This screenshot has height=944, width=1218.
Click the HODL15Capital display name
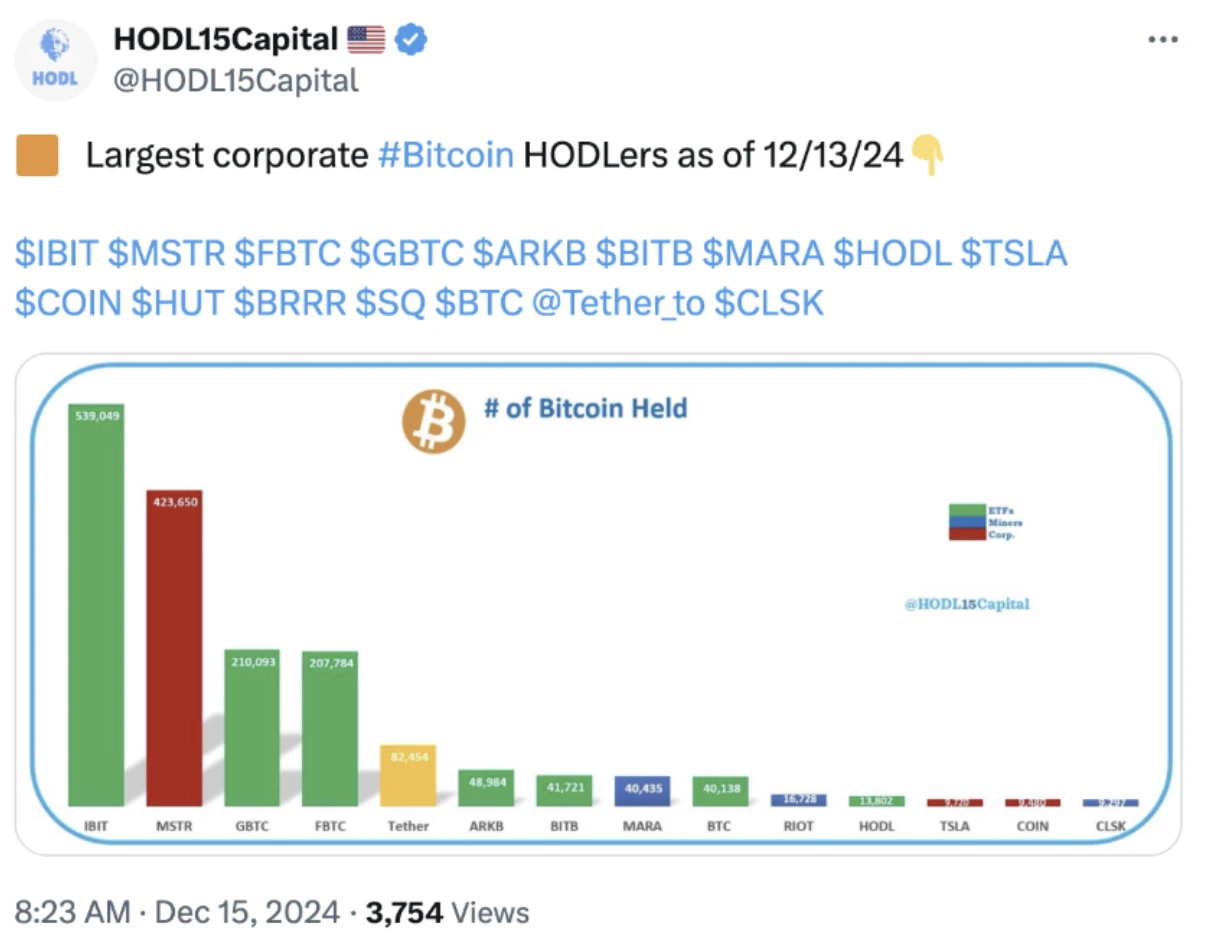[225, 40]
